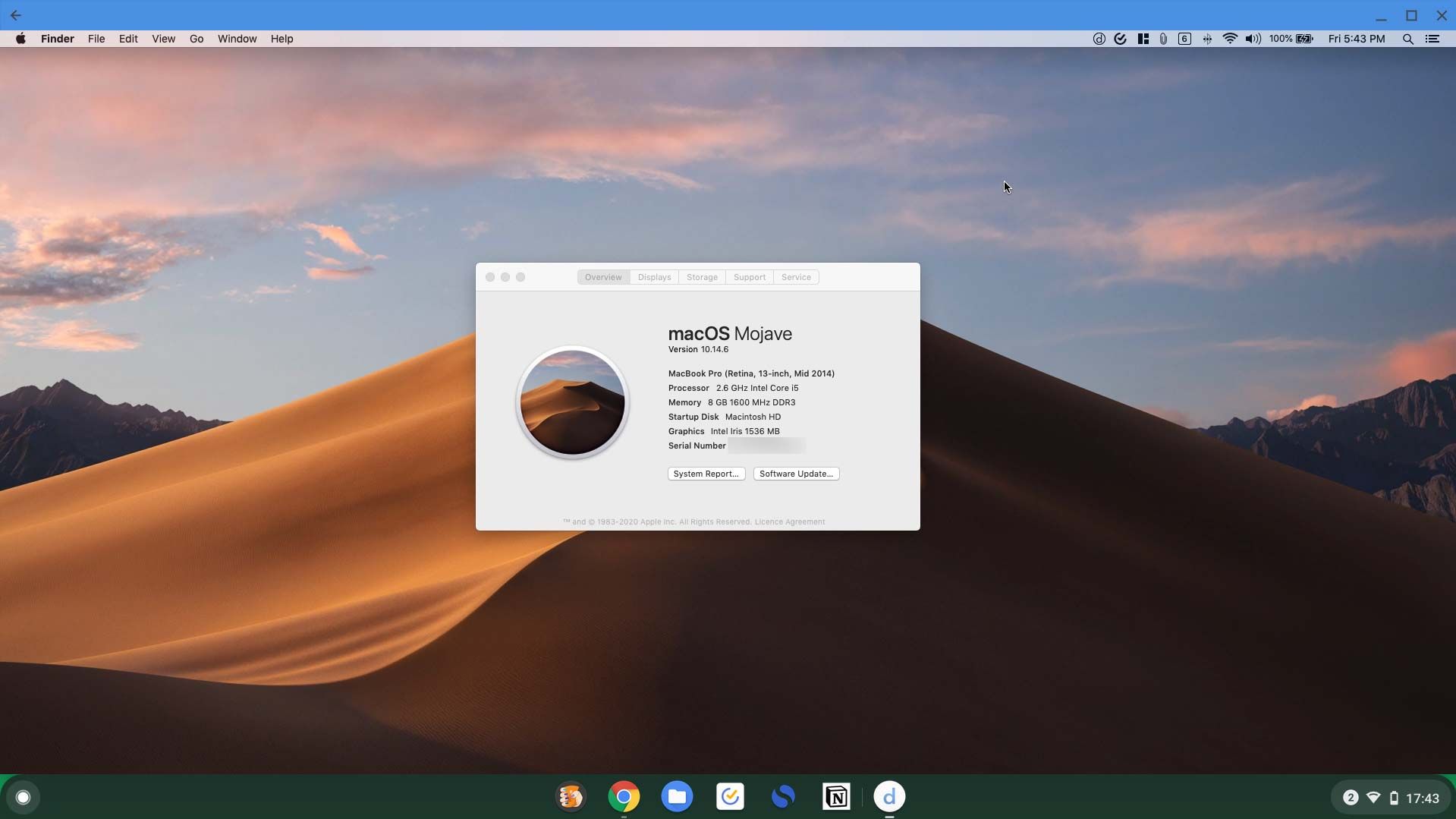Open the Duet 'd' menu bar icon

1099,38
